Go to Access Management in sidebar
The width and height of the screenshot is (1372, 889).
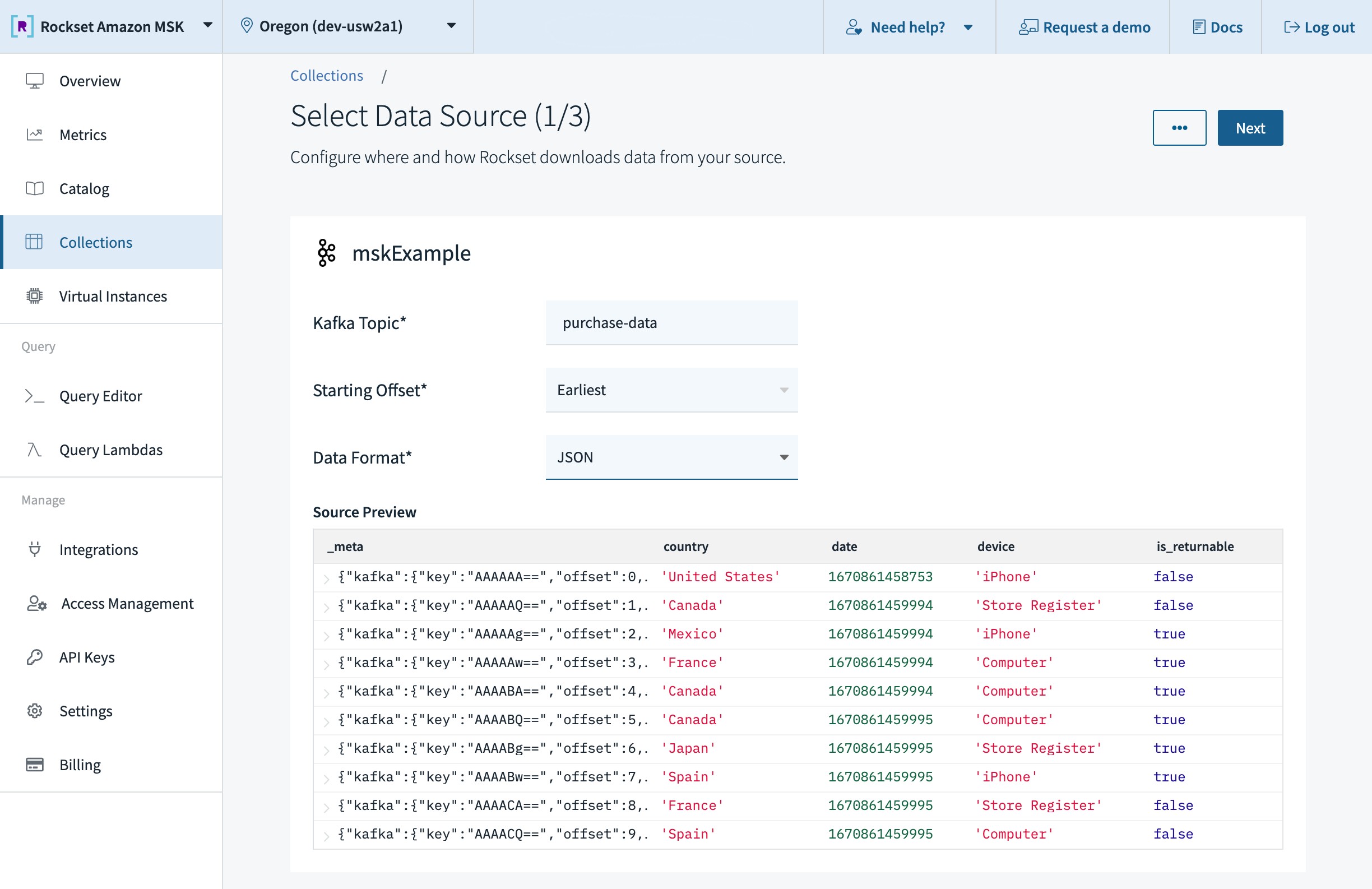point(127,603)
